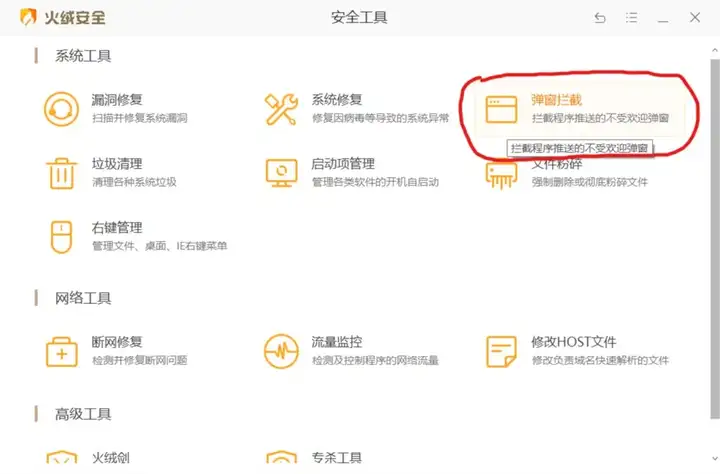Viewport: 720px width, 474px height.
Task: Click the 系统工具 section heading
Action: point(83,56)
